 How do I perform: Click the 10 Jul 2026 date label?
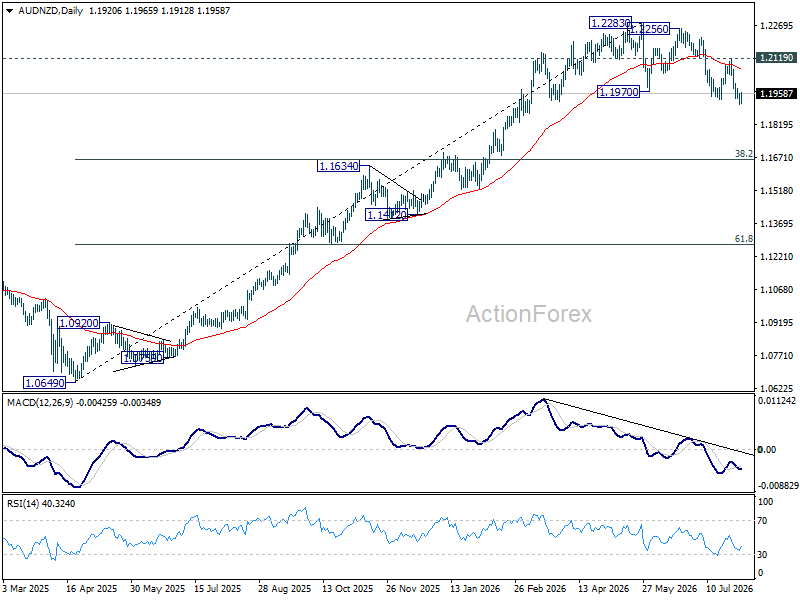click(x=730, y=589)
